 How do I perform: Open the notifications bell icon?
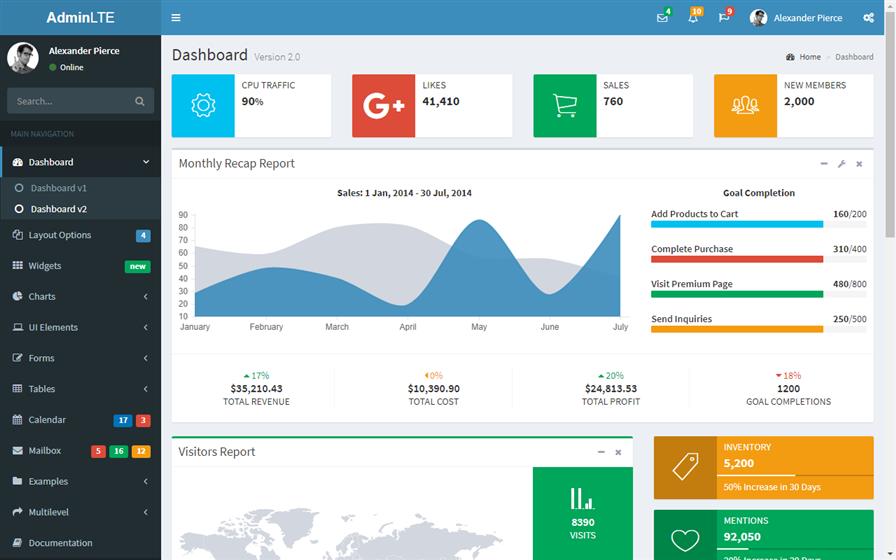click(693, 18)
